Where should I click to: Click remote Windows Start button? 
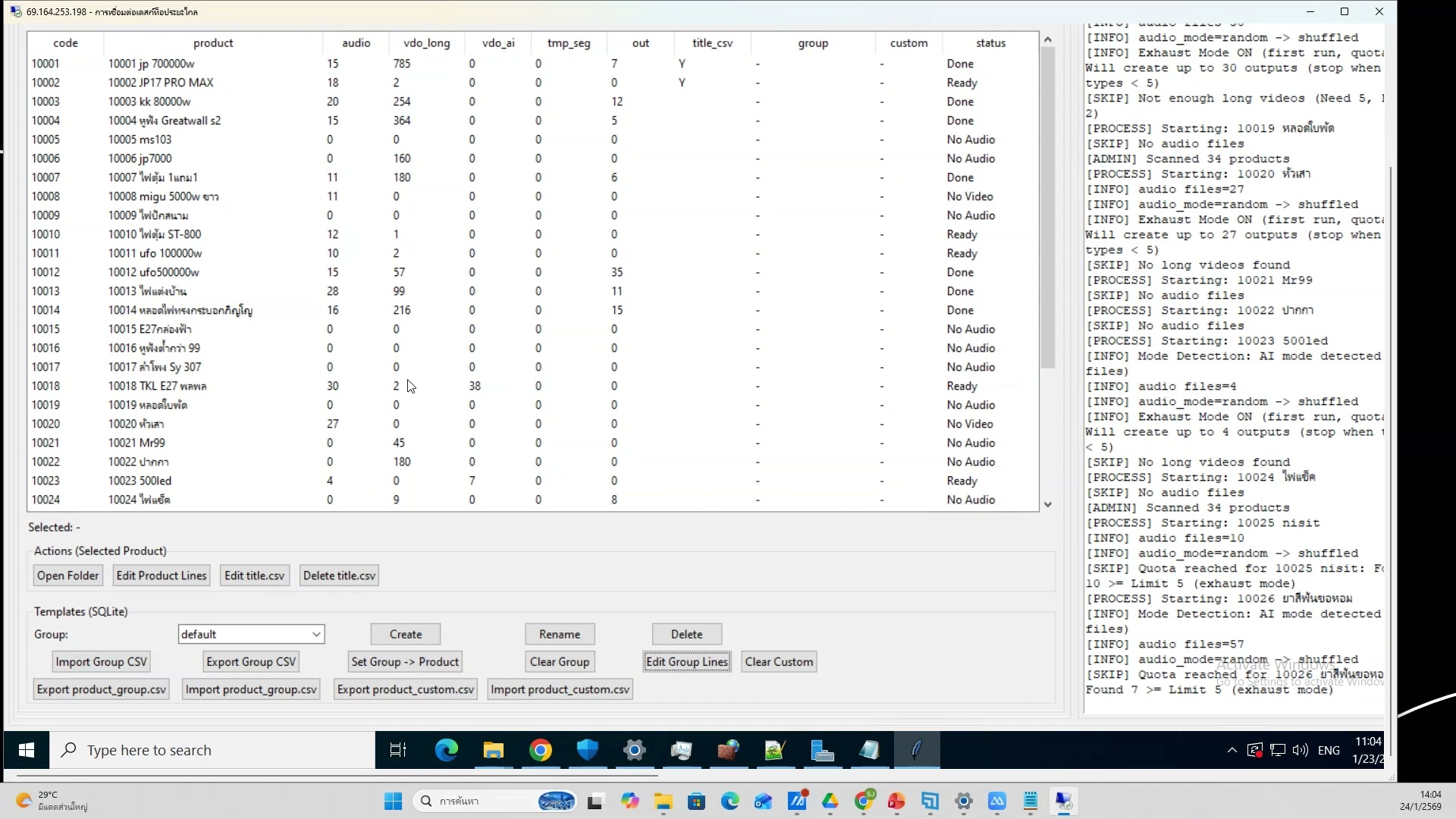27,751
